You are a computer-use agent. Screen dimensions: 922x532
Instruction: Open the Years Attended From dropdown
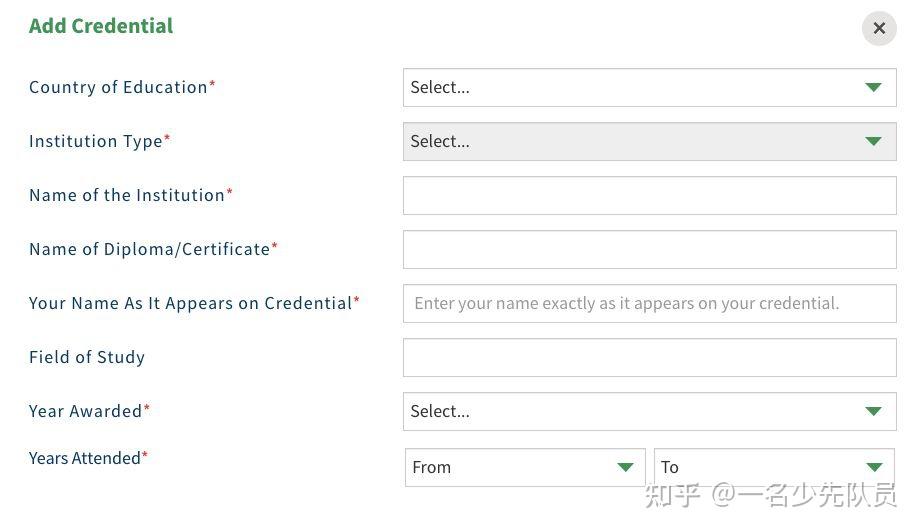[510, 468]
